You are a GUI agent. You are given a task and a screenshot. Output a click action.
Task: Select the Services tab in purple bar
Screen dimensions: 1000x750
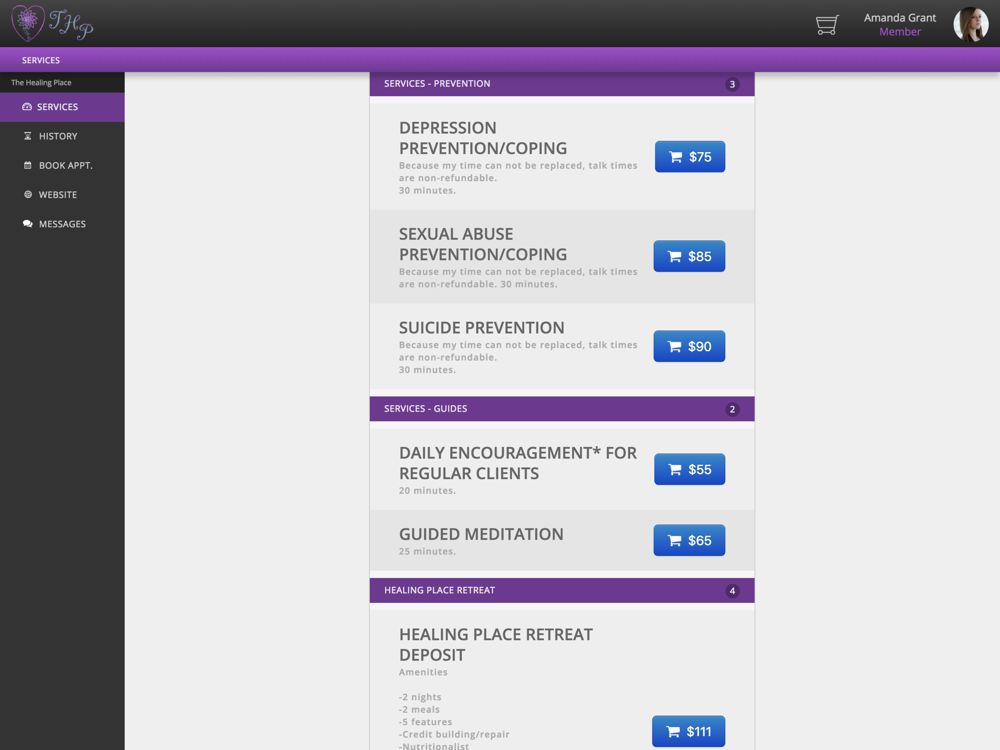click(x=41, y=60)
